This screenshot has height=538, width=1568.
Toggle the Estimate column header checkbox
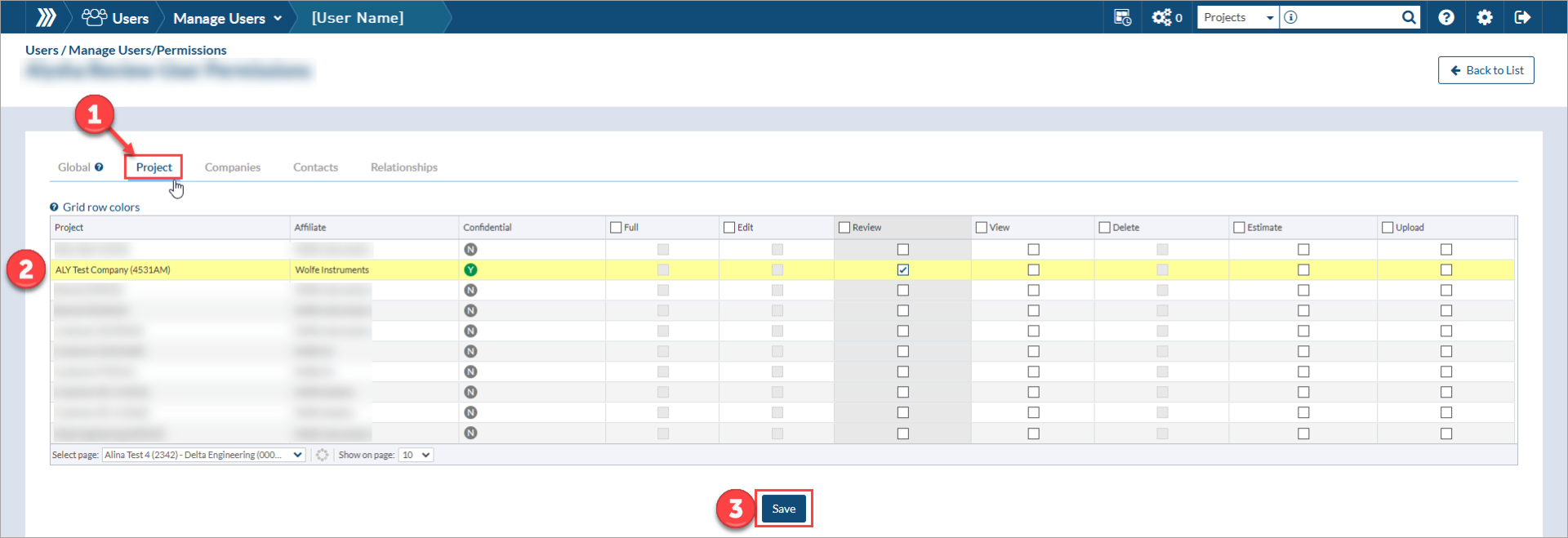tap(1239, 228)
